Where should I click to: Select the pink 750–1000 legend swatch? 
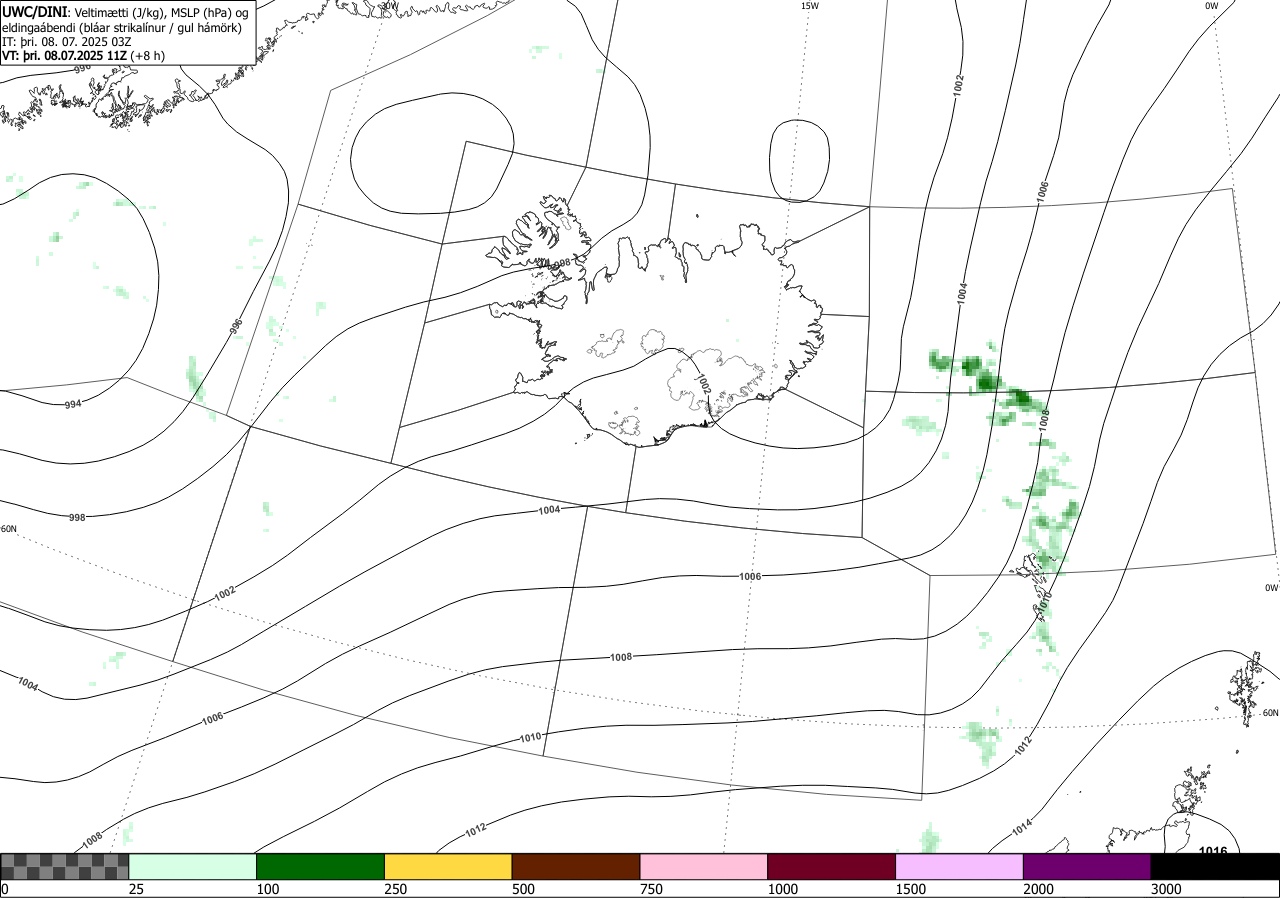click(704, 866)
